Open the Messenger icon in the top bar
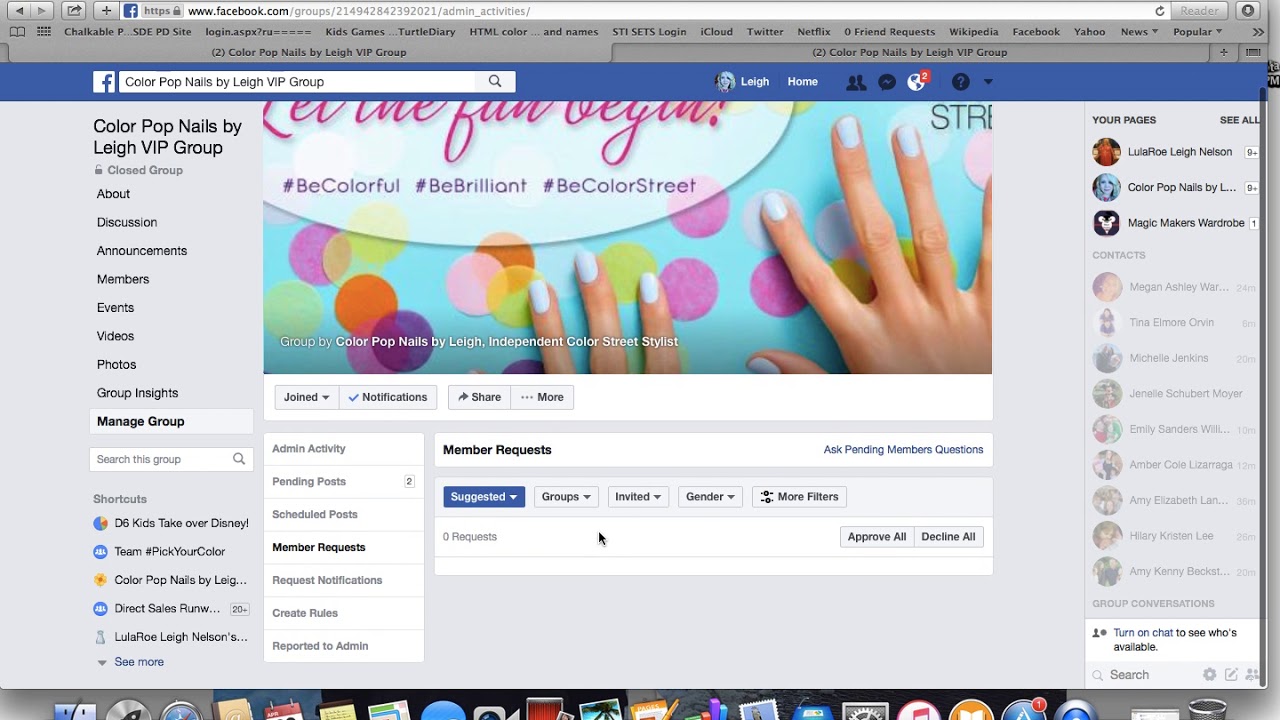 (x=886, y=82)
